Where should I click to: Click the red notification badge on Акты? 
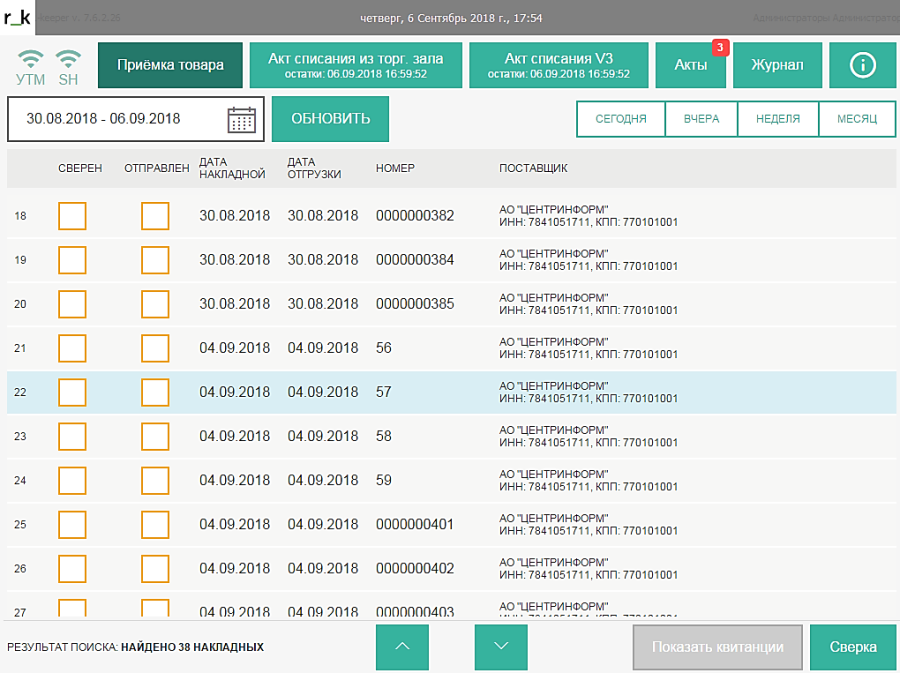click(x=718, y=48)
